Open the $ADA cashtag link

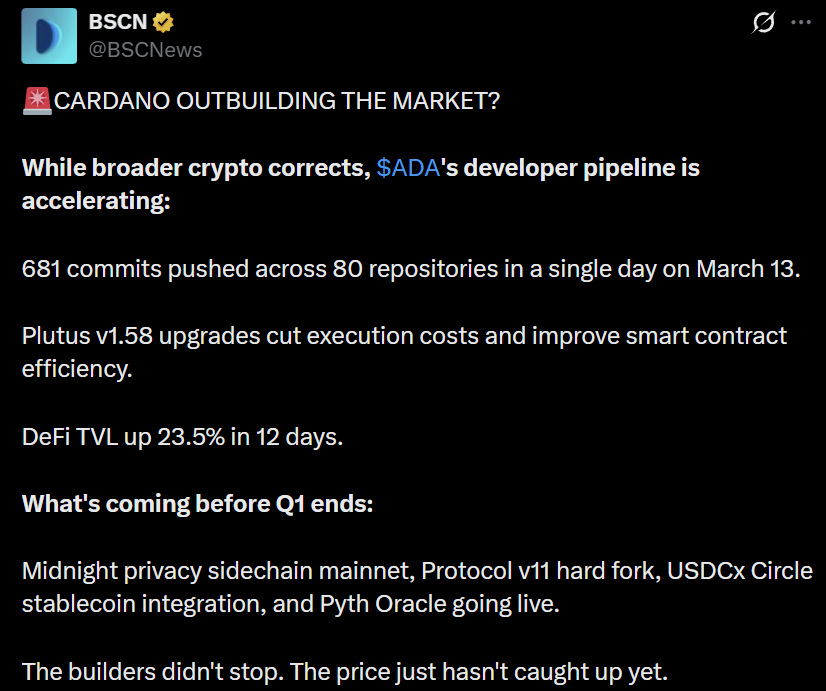coord(409,168)
